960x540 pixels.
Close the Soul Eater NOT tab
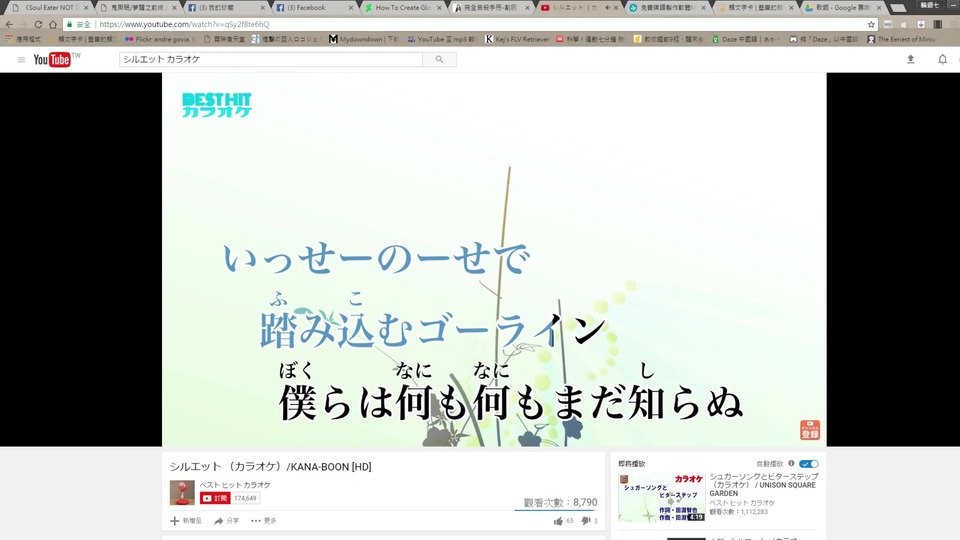tap(86, 8)
